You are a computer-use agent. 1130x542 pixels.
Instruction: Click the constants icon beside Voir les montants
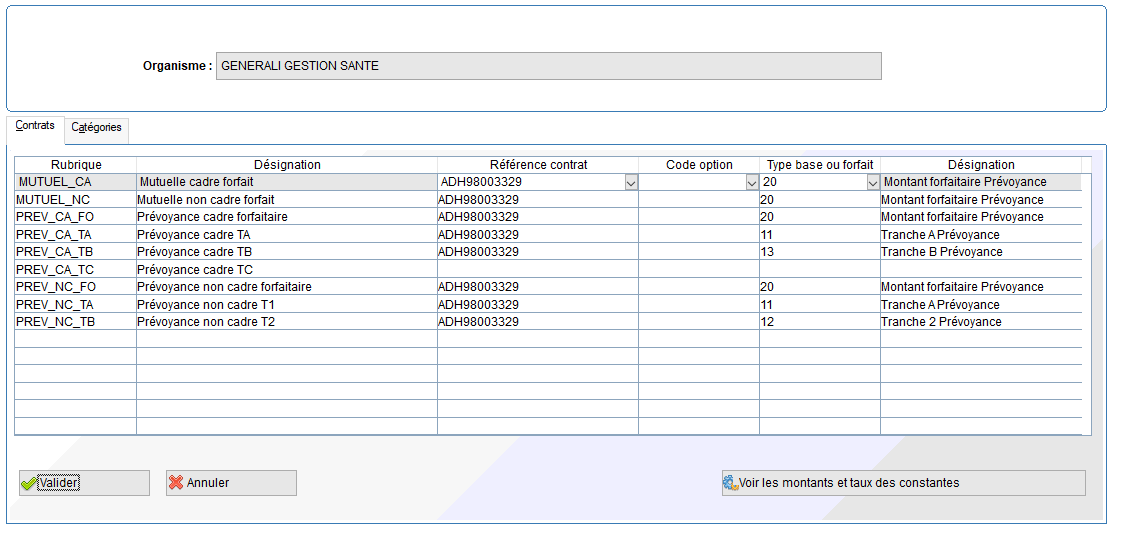(x=730, y=483)
